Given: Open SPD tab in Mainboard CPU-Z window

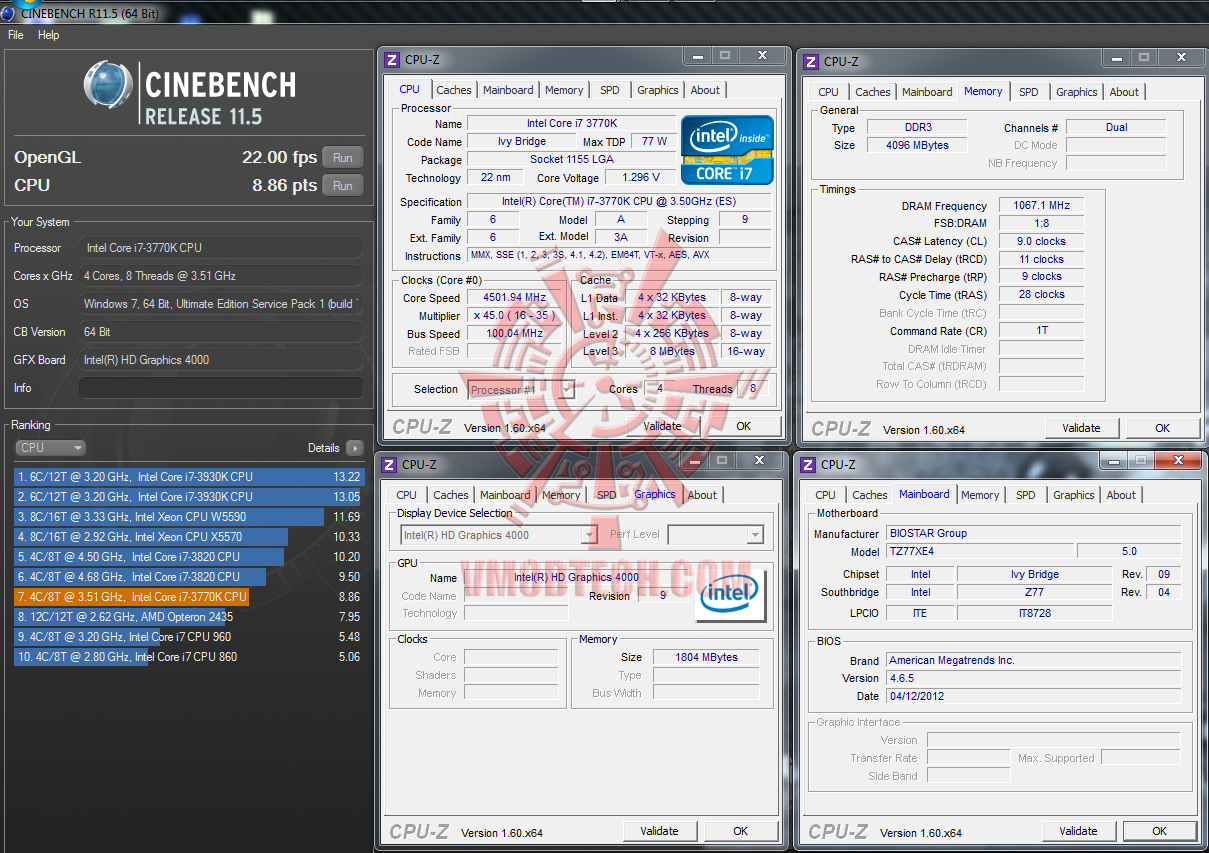Looking at the screenshot, I should tap(1026, 495).
